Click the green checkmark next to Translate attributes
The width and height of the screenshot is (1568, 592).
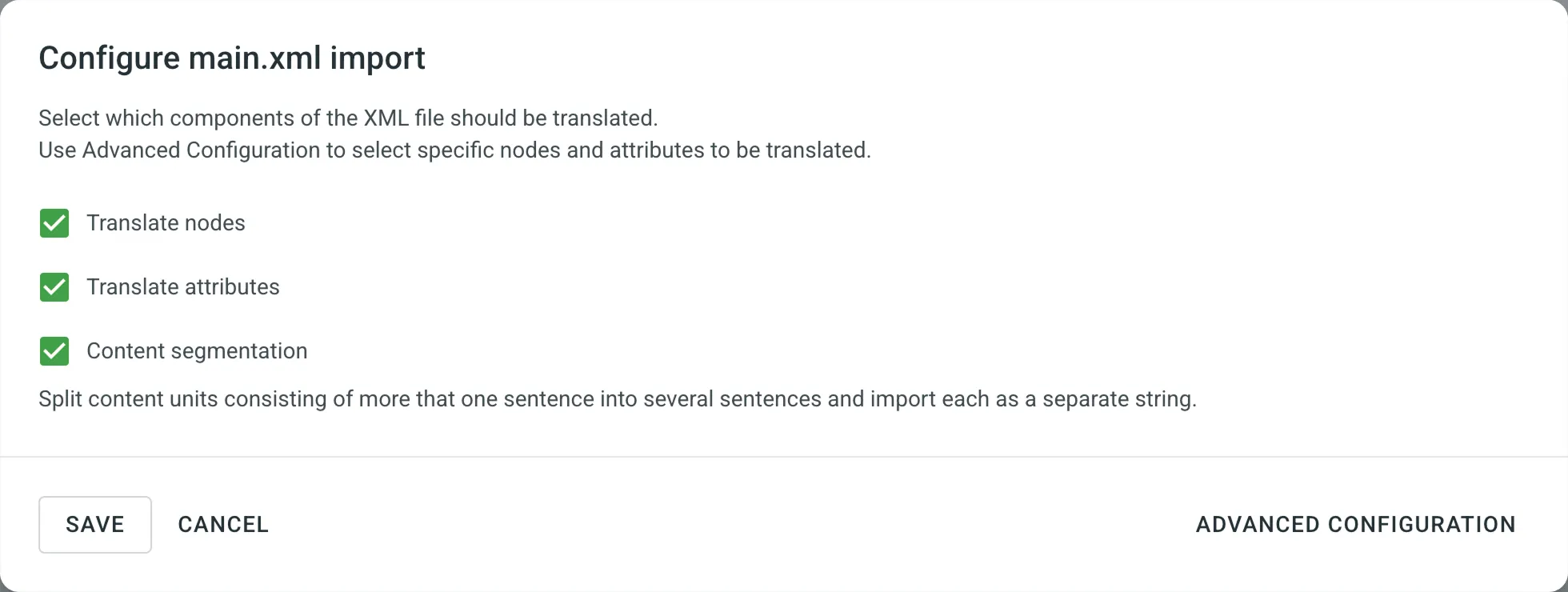pyautogui.click(x=54, y=287)
